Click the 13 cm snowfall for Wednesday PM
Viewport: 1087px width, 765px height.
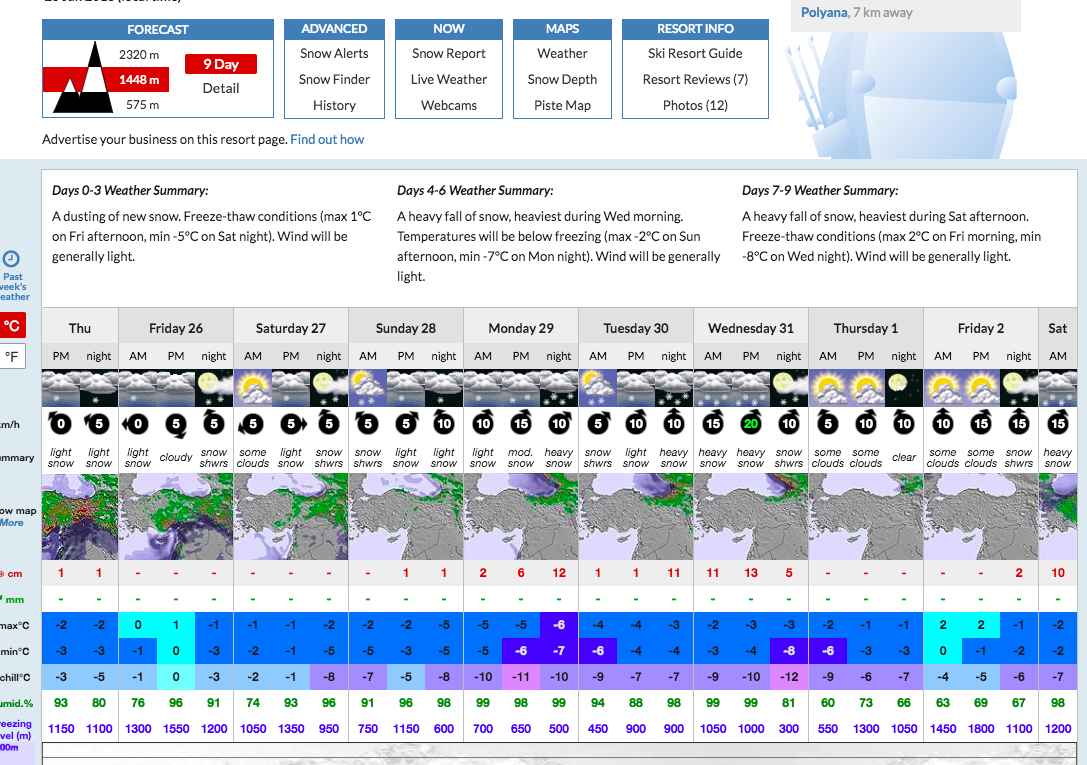751,573
